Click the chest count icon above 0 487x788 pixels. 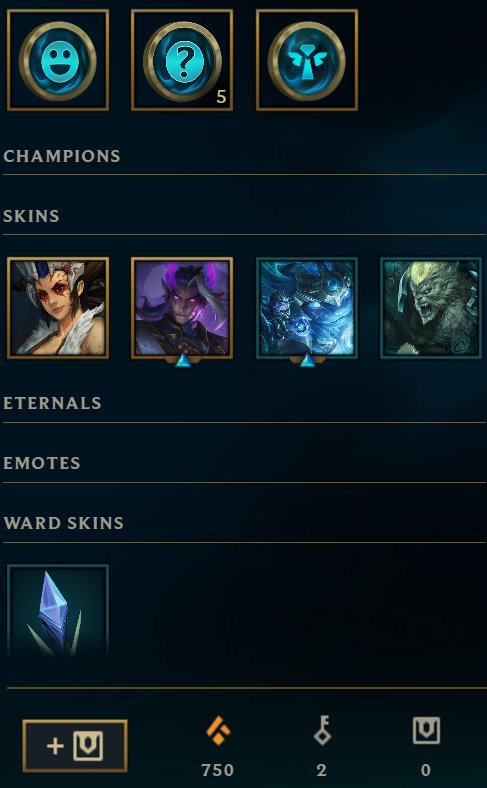426,731
